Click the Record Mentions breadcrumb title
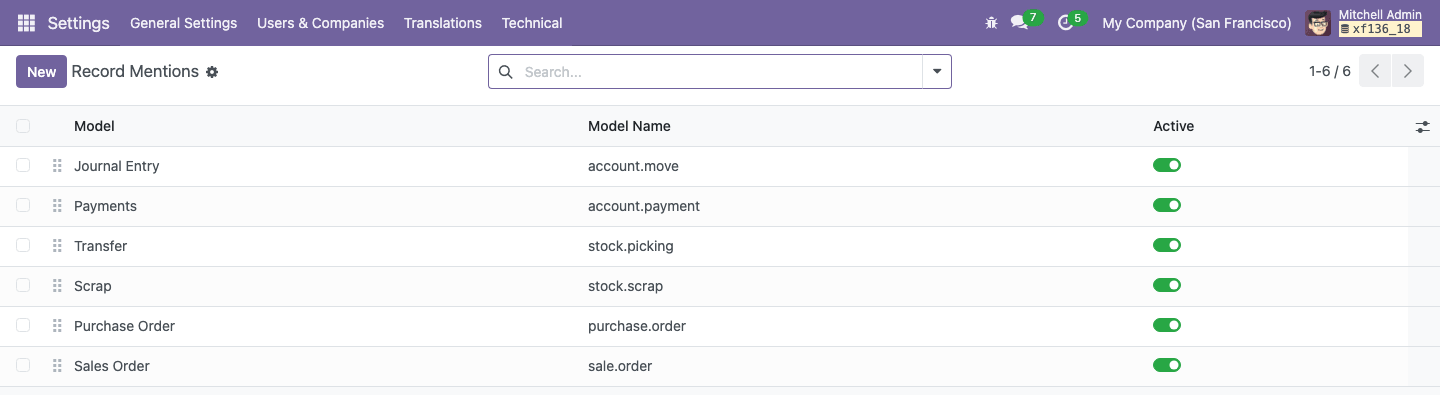The width and height of the screenshot is (1440, 395). [x=135, y=72]
